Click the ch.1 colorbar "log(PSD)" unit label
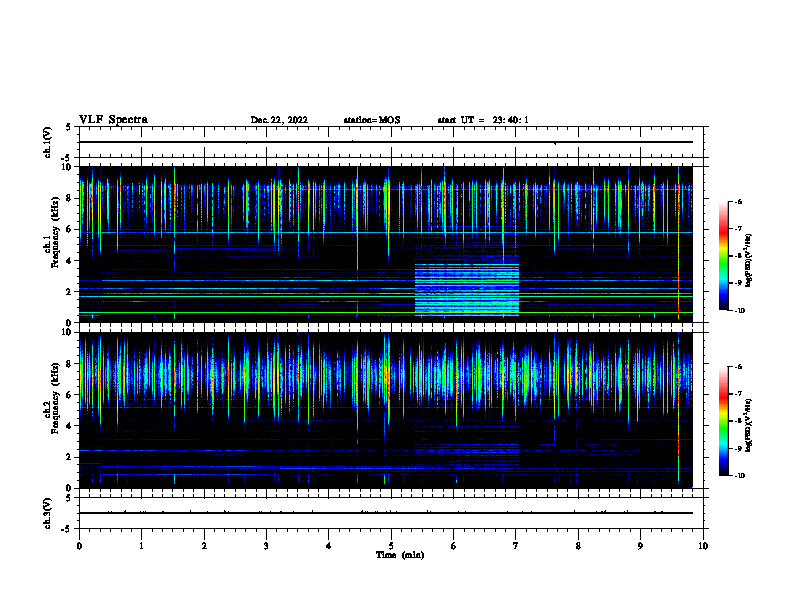This screenshot has width=792, height=612. [749, 261]
